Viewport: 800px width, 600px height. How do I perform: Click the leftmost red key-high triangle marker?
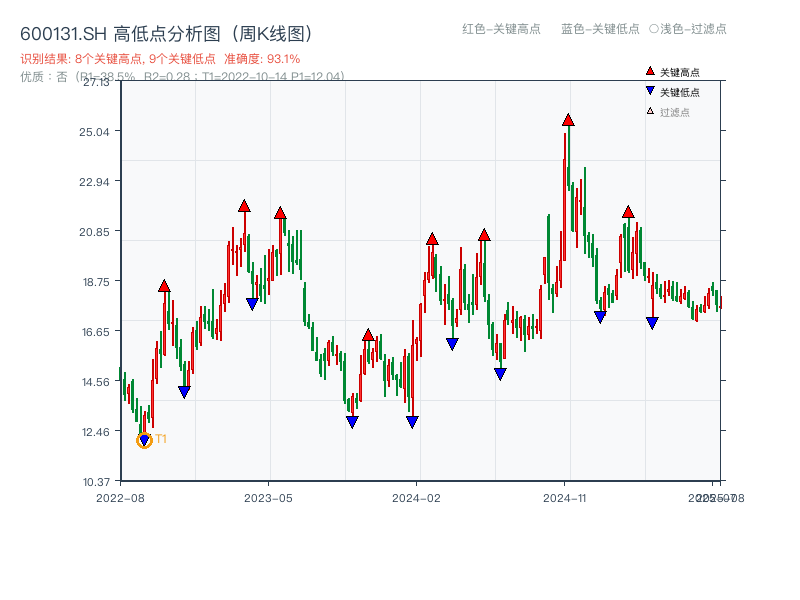tap(164, 284)
